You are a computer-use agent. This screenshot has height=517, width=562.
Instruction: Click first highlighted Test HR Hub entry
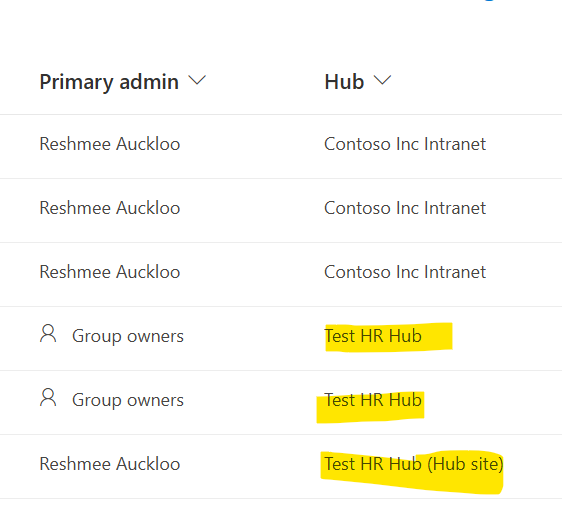click(x=373, y=336)
